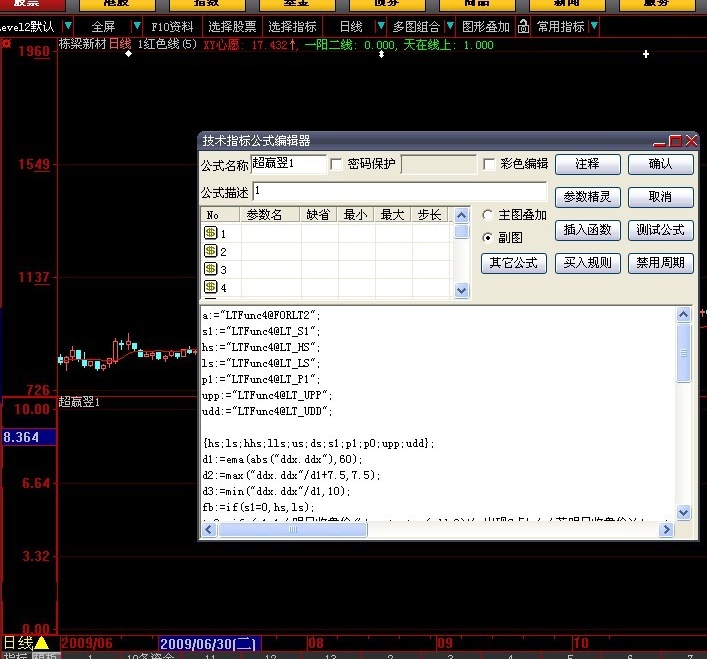Click the 8.364 value on the sub-chart axis
The height and width of the screenshot is (659, 707).
point(29,437)
